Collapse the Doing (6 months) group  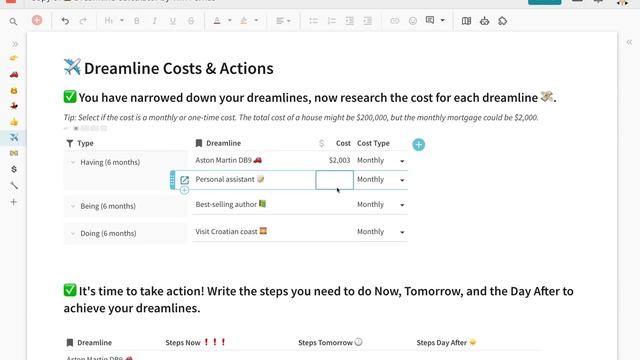pos(73,233)
